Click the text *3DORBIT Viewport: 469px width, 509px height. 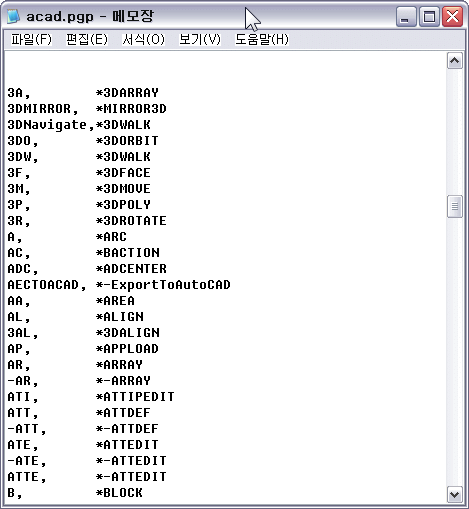point(127,141)
